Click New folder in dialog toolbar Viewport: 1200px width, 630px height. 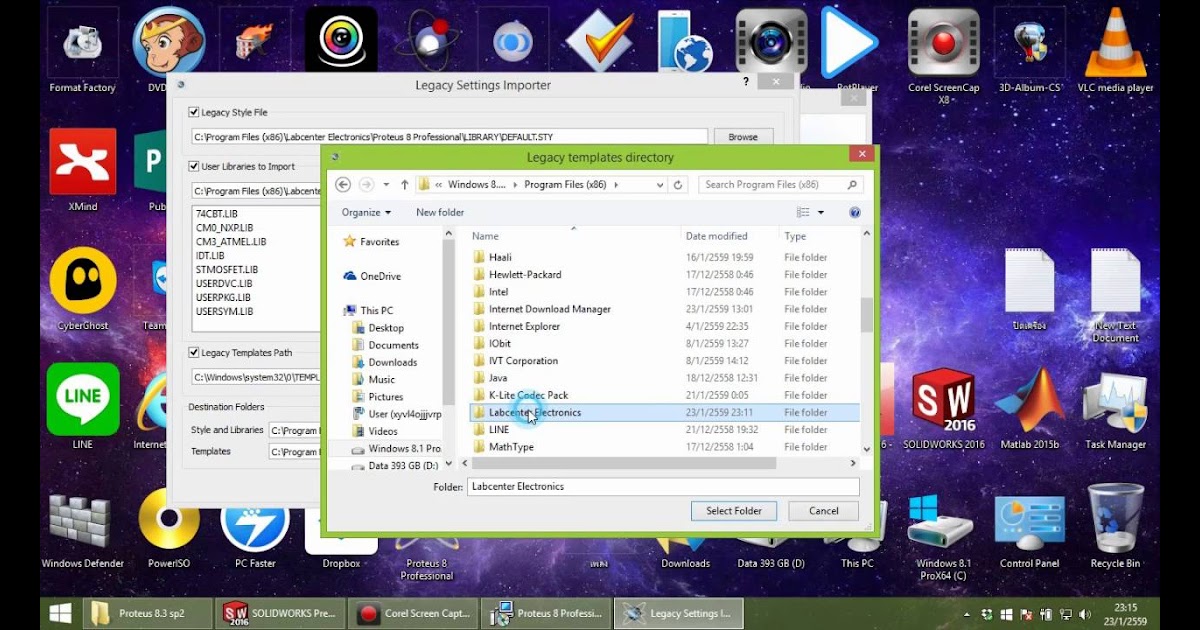click(440, 212)
